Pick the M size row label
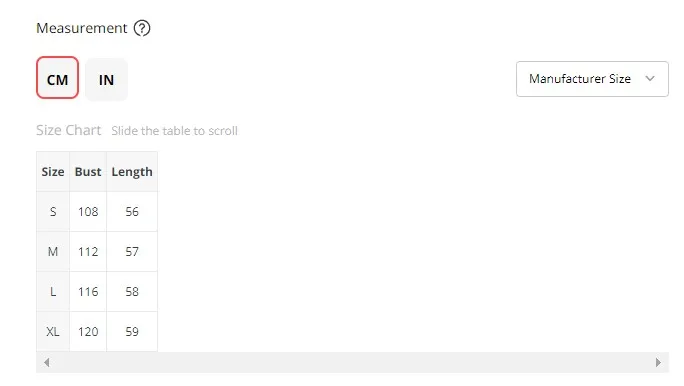 tap(53, 252)
